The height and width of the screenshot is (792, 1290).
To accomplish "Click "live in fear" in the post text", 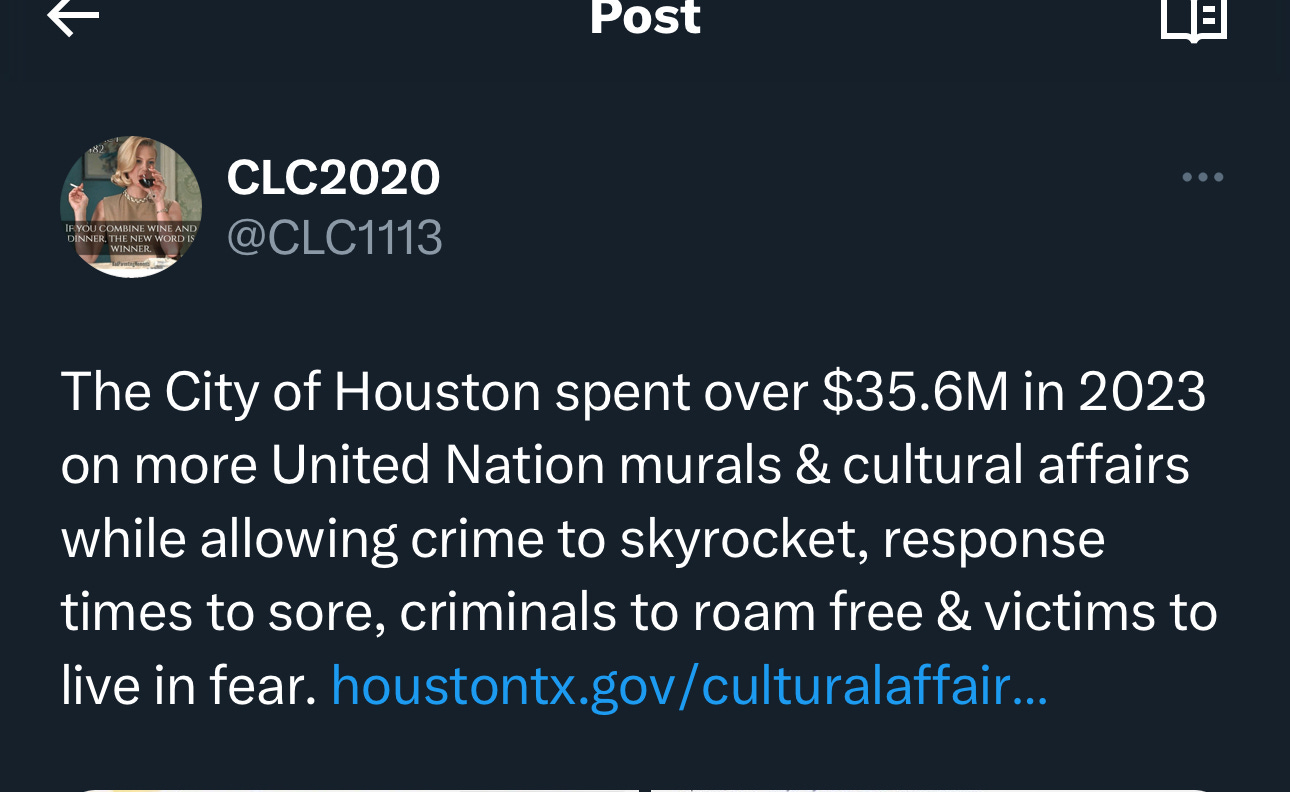I will coord(188,686).
